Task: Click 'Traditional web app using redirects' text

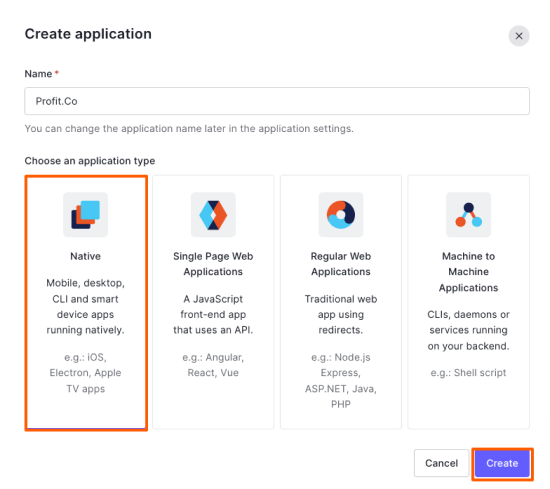Action: tap(341, 314)
